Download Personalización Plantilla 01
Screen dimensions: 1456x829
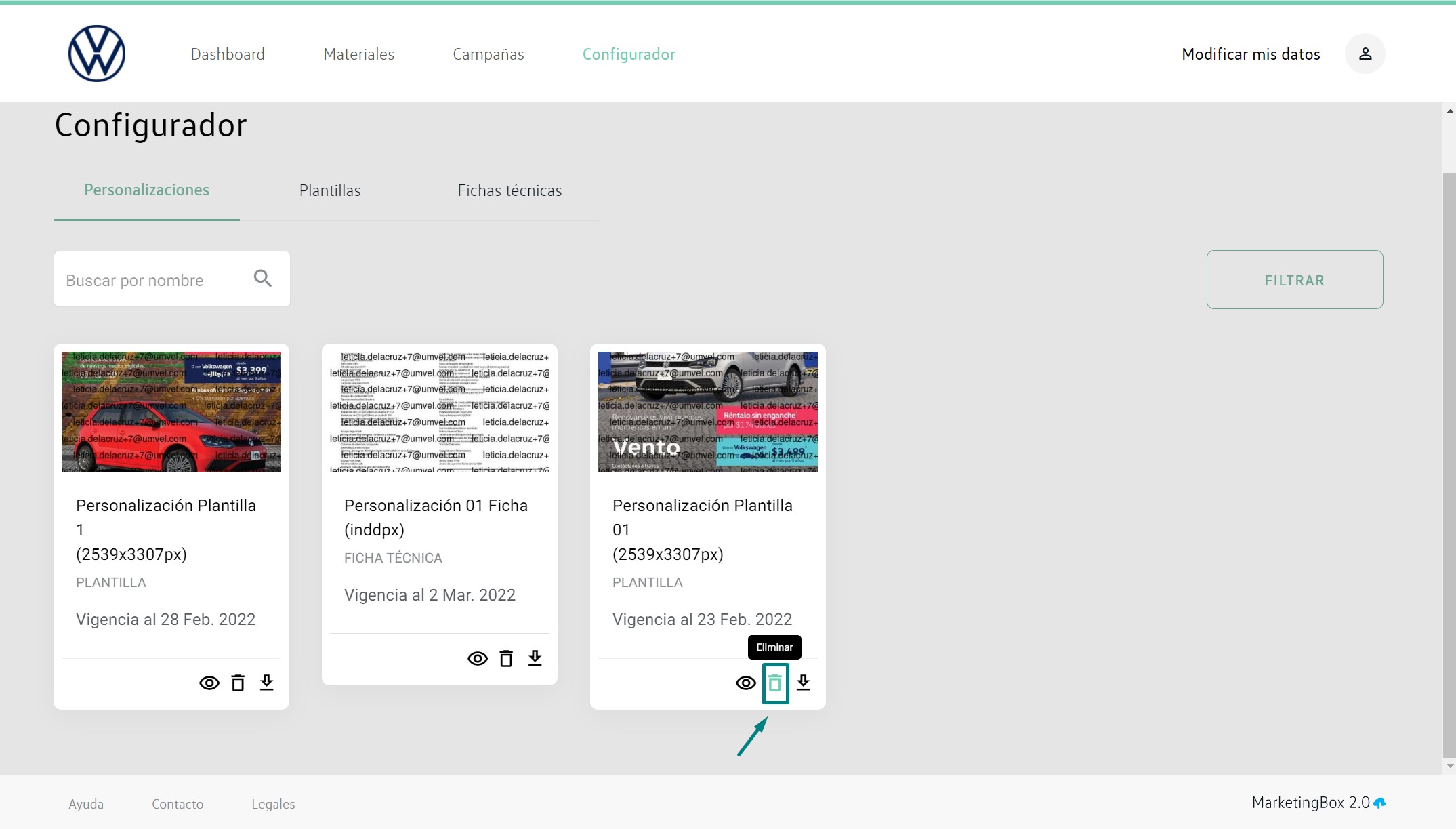[804, 683]
